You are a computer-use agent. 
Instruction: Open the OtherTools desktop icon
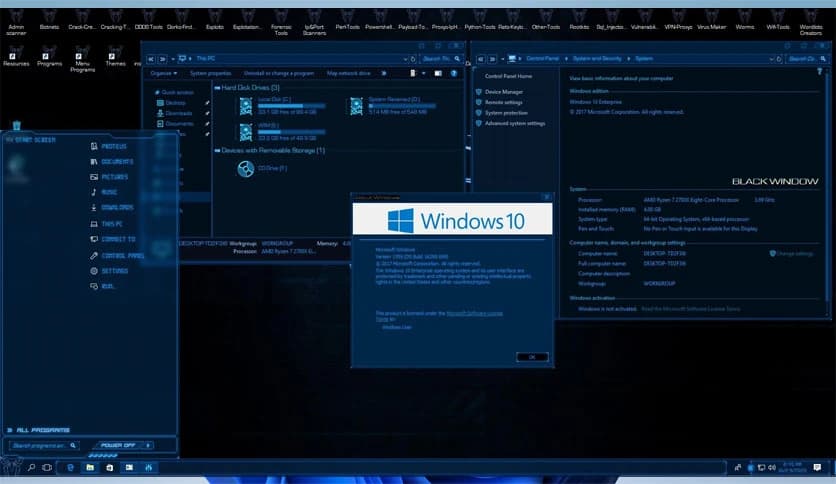545,20
